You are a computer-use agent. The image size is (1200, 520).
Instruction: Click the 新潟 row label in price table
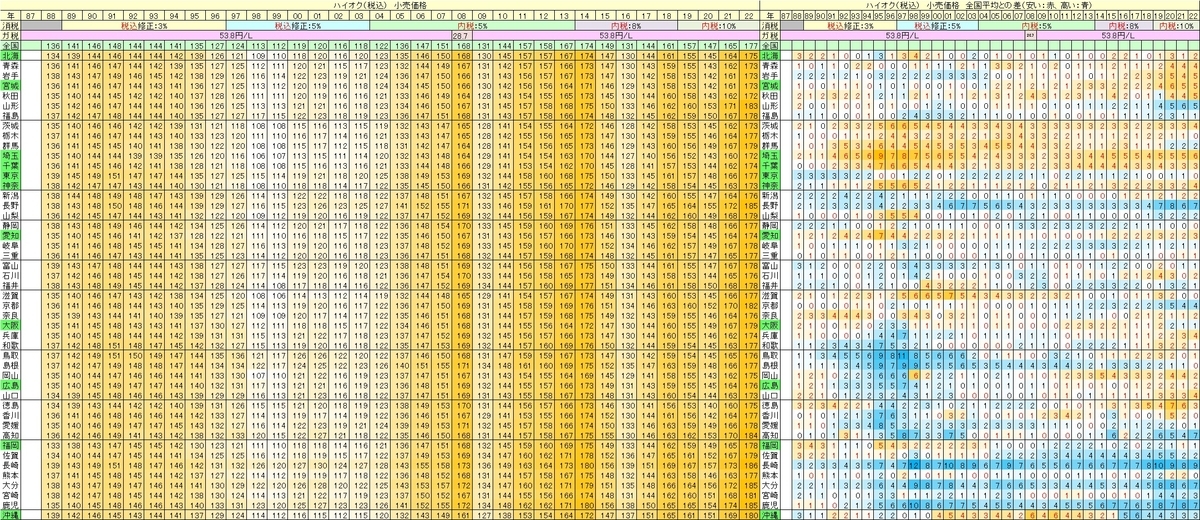12,196
